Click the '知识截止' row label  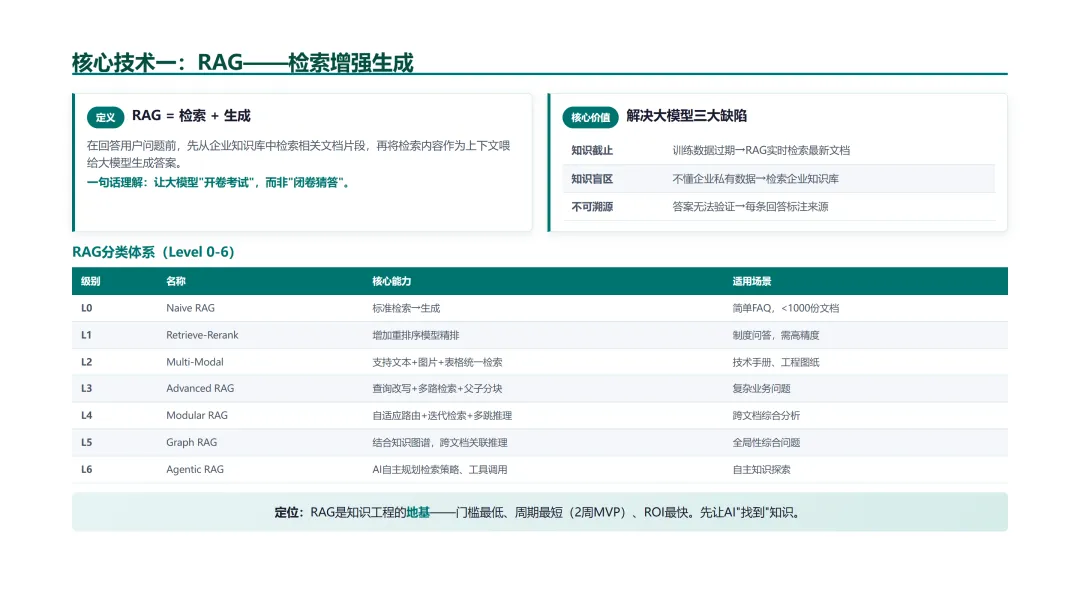point(592,150)
